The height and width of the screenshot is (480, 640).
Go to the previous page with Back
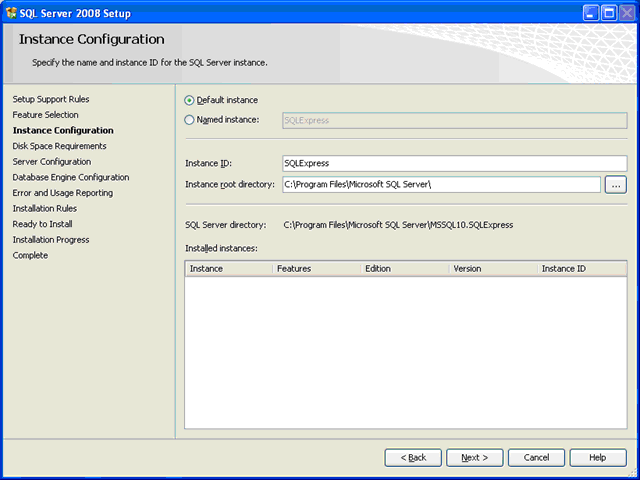[x=413, y=458]
